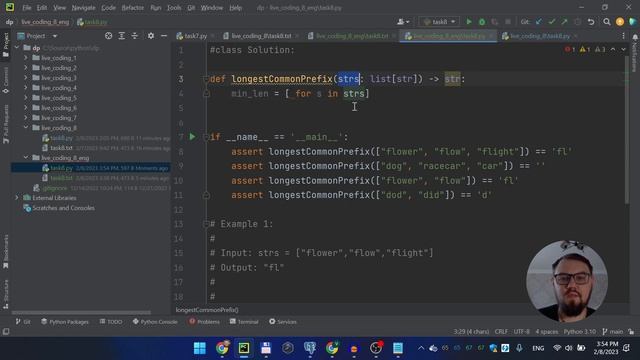640x360 pixels.
Task: Open the task8 run configuration dropdown
Action: (x=439, y=22)
